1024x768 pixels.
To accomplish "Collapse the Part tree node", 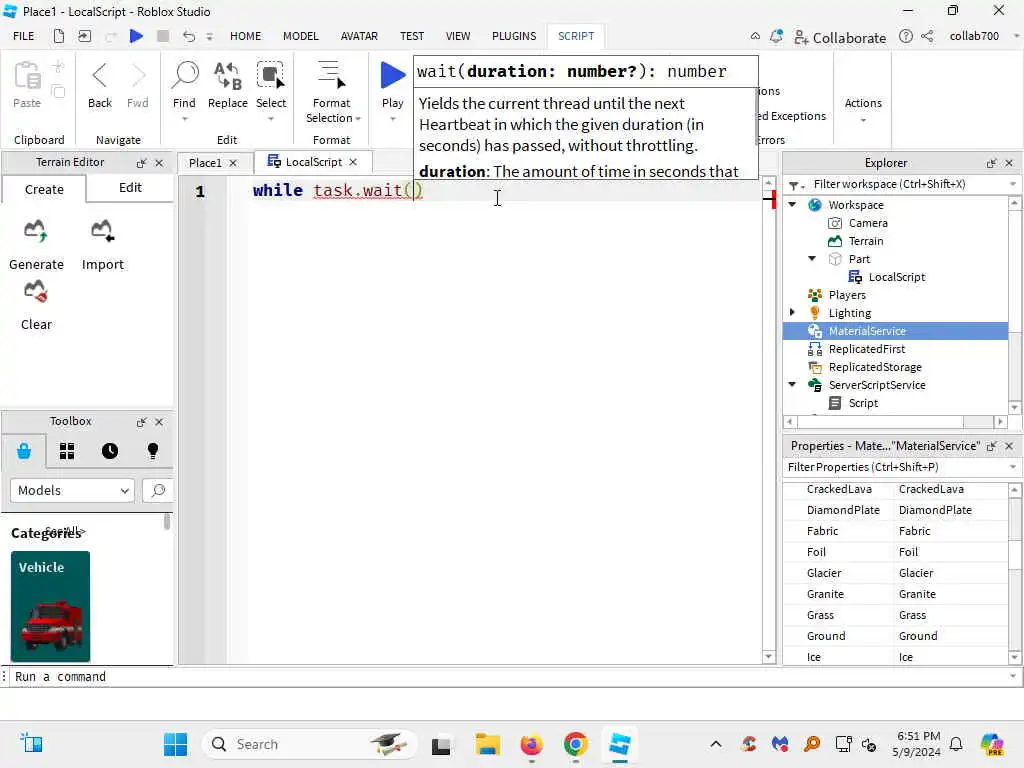I will point(812,259).
